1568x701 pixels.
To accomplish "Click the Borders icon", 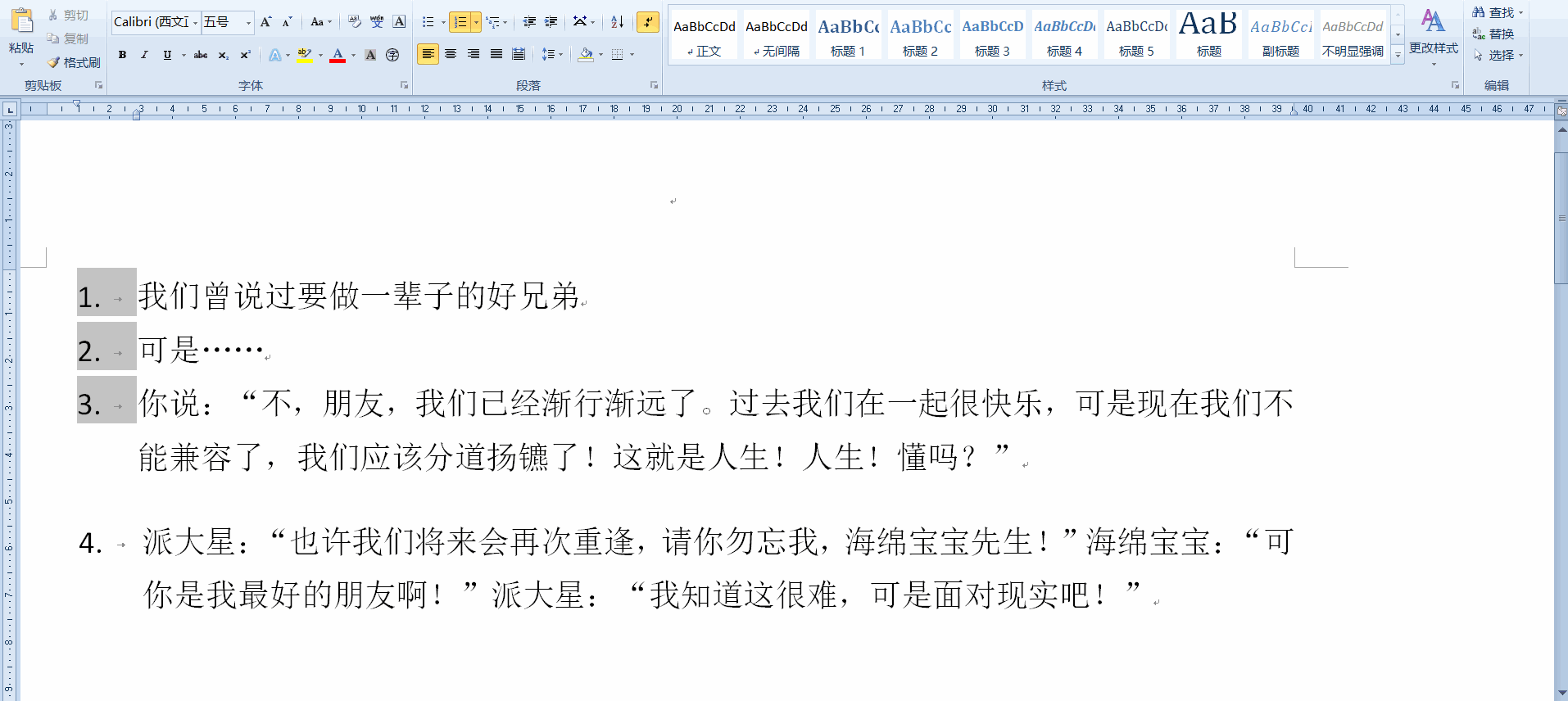I will (618, 55).
